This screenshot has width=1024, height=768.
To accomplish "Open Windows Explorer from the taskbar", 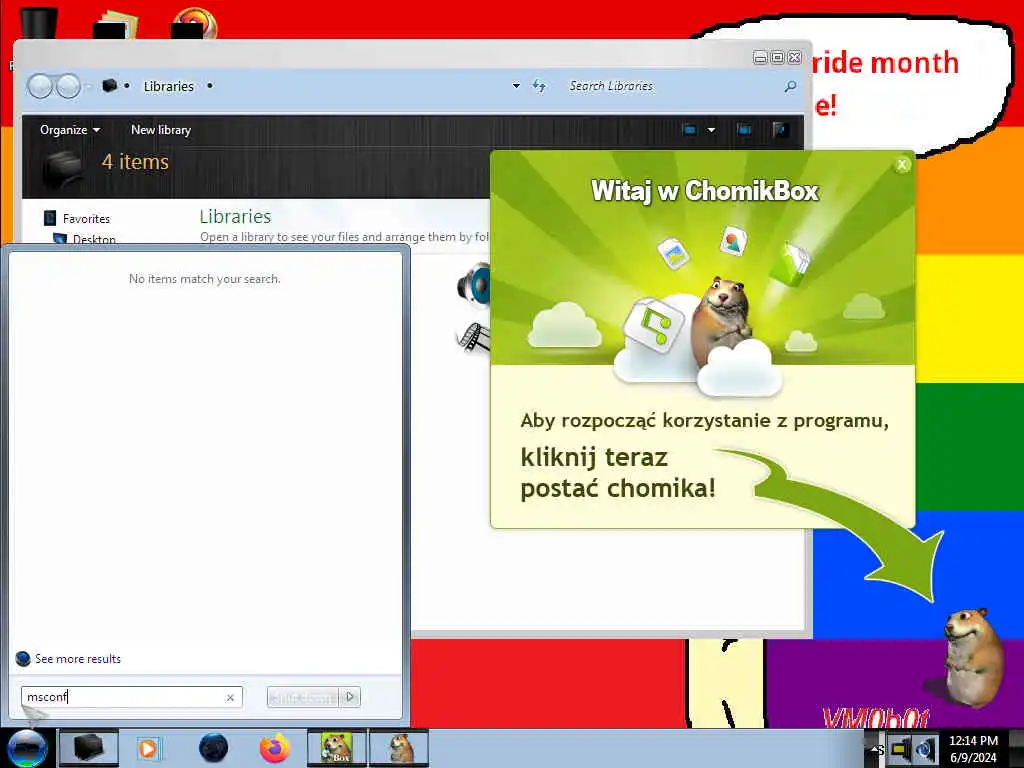I will (89, 748).
